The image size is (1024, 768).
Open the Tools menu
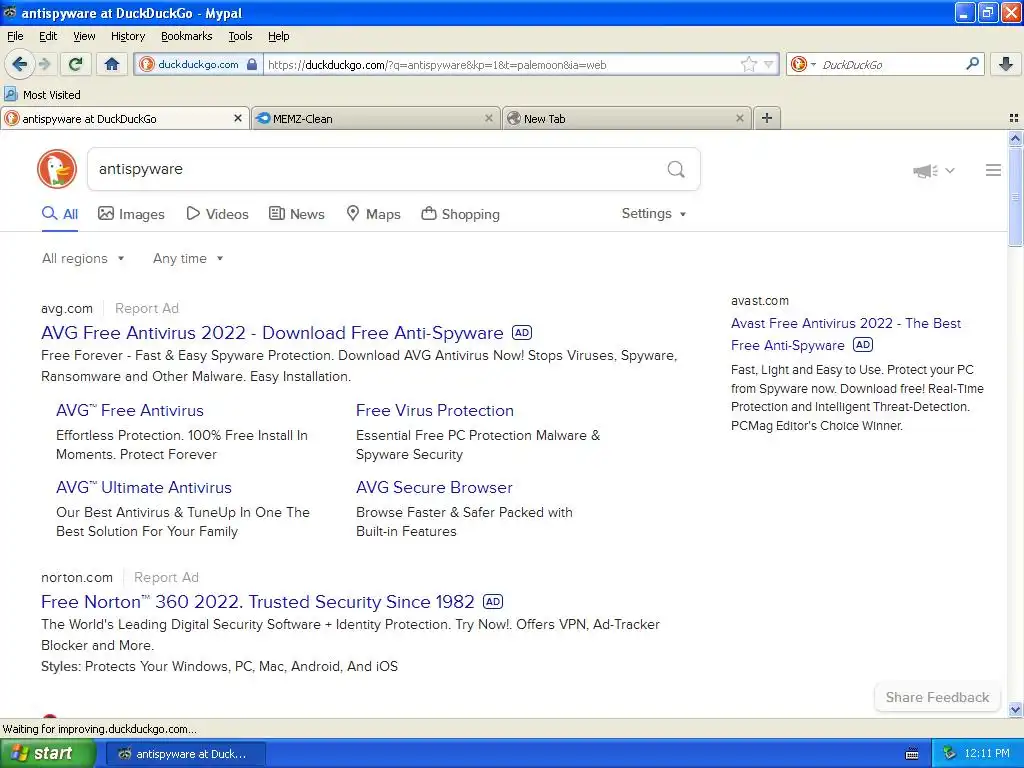240,36
